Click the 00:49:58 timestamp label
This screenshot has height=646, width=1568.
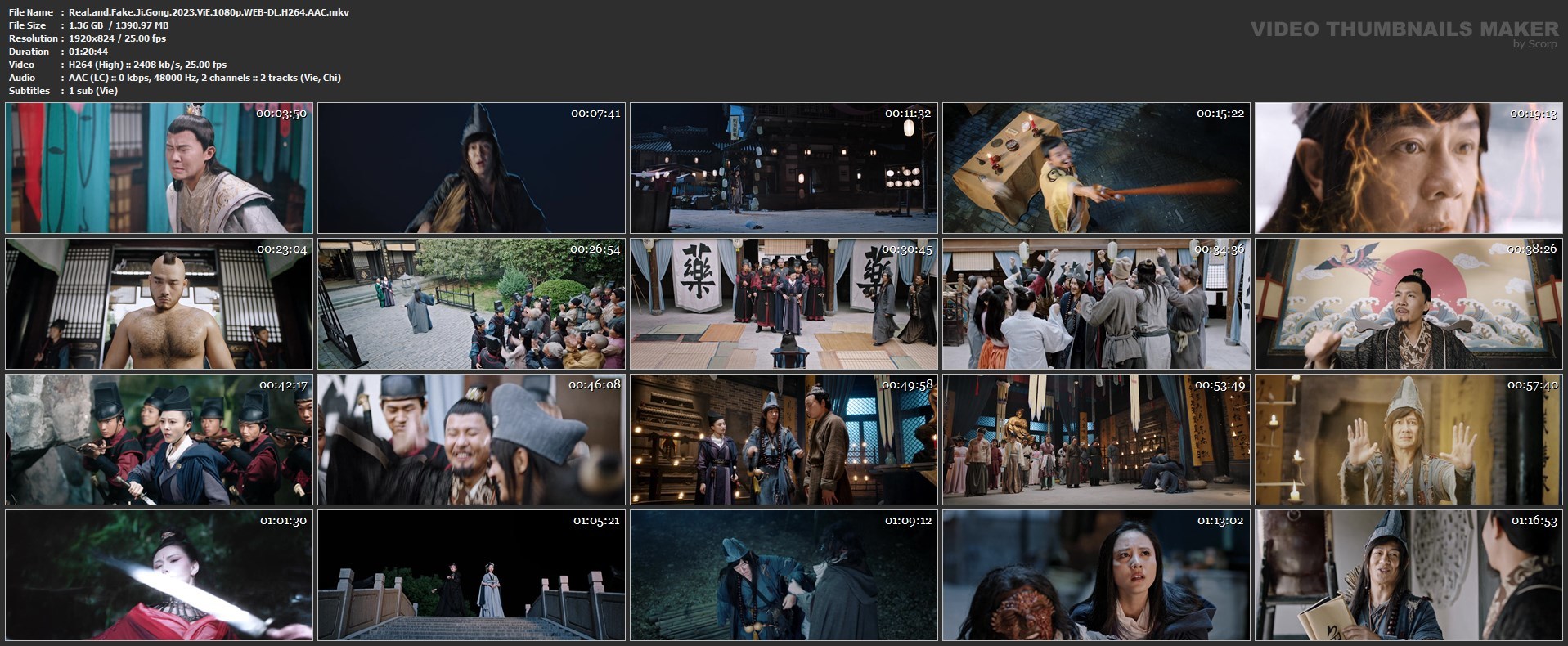(x=907, y=385)
